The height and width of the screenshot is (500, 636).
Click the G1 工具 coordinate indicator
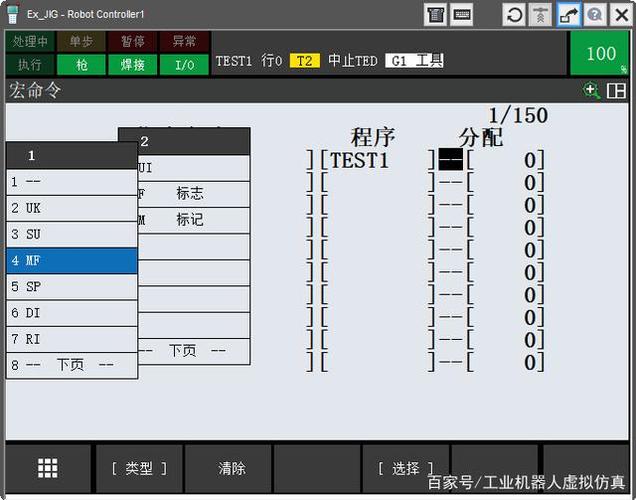414,61
